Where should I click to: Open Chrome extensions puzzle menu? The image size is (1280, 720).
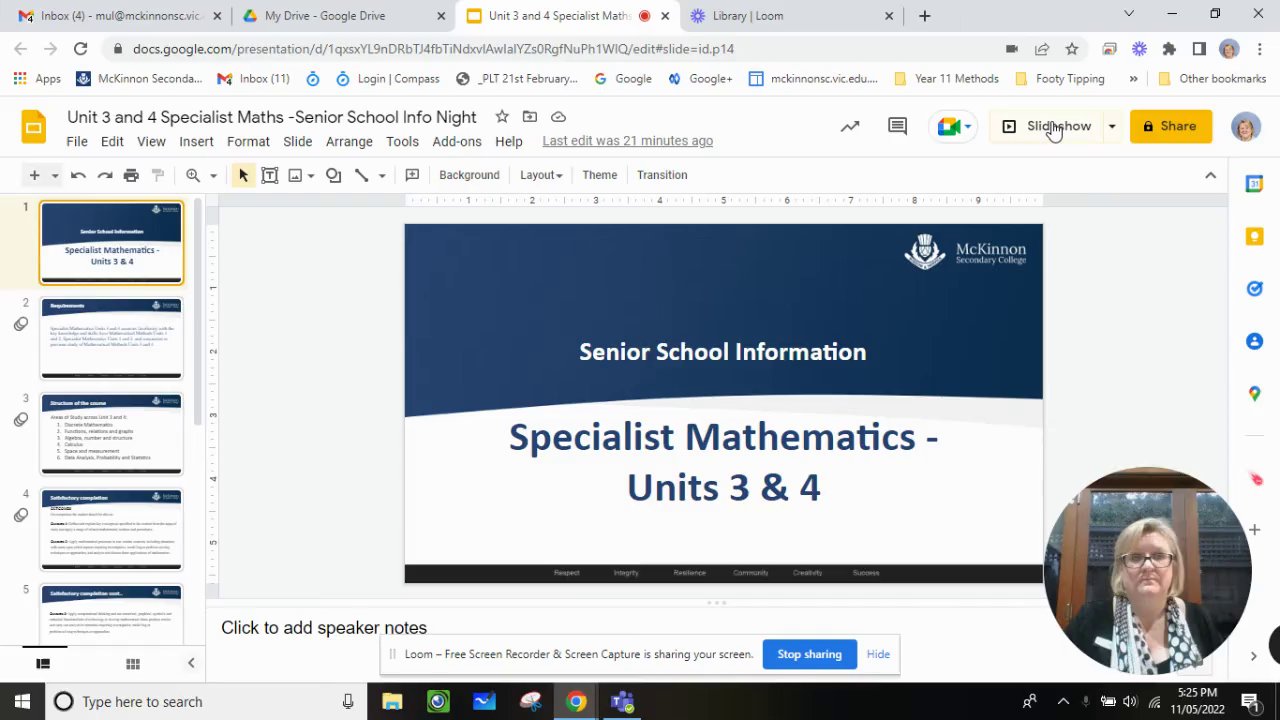[1169, 49]
